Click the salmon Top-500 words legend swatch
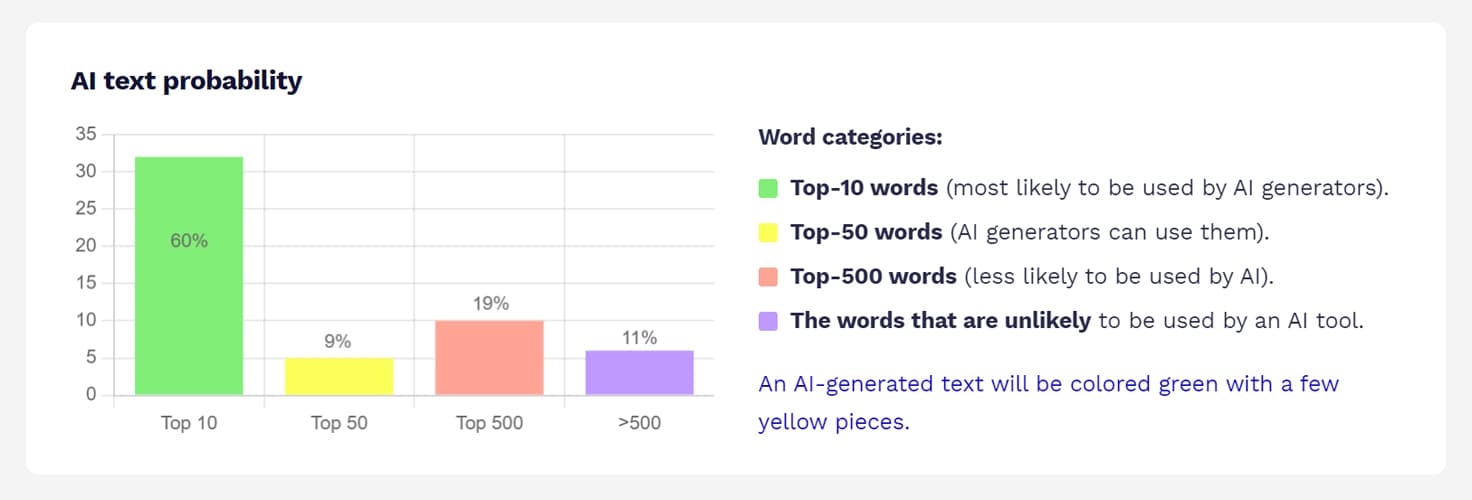Viewport: 1472px width, 500px height. coord(768,277)
